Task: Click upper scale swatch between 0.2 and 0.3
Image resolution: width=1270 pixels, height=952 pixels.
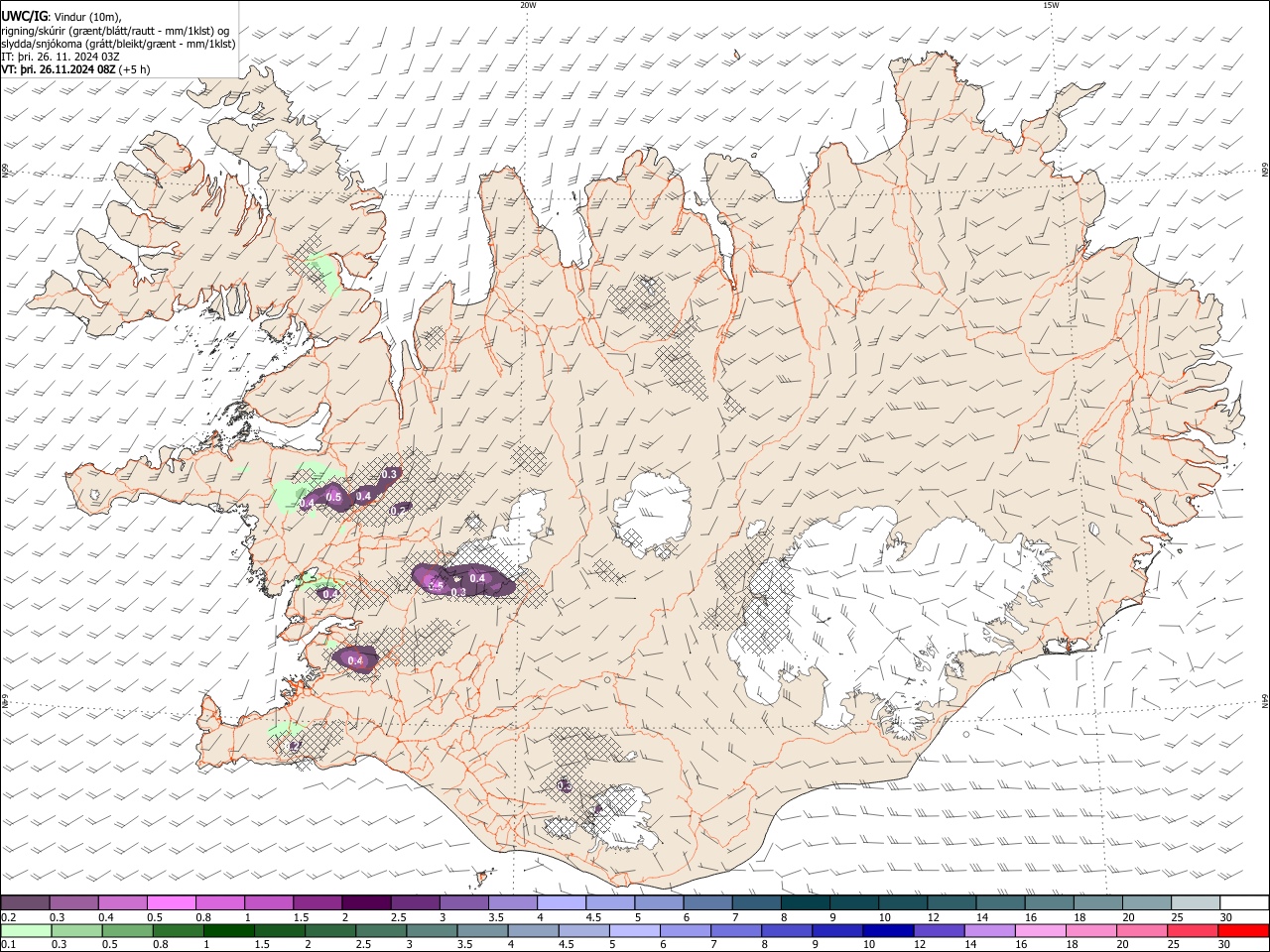Action: point(26,903)
